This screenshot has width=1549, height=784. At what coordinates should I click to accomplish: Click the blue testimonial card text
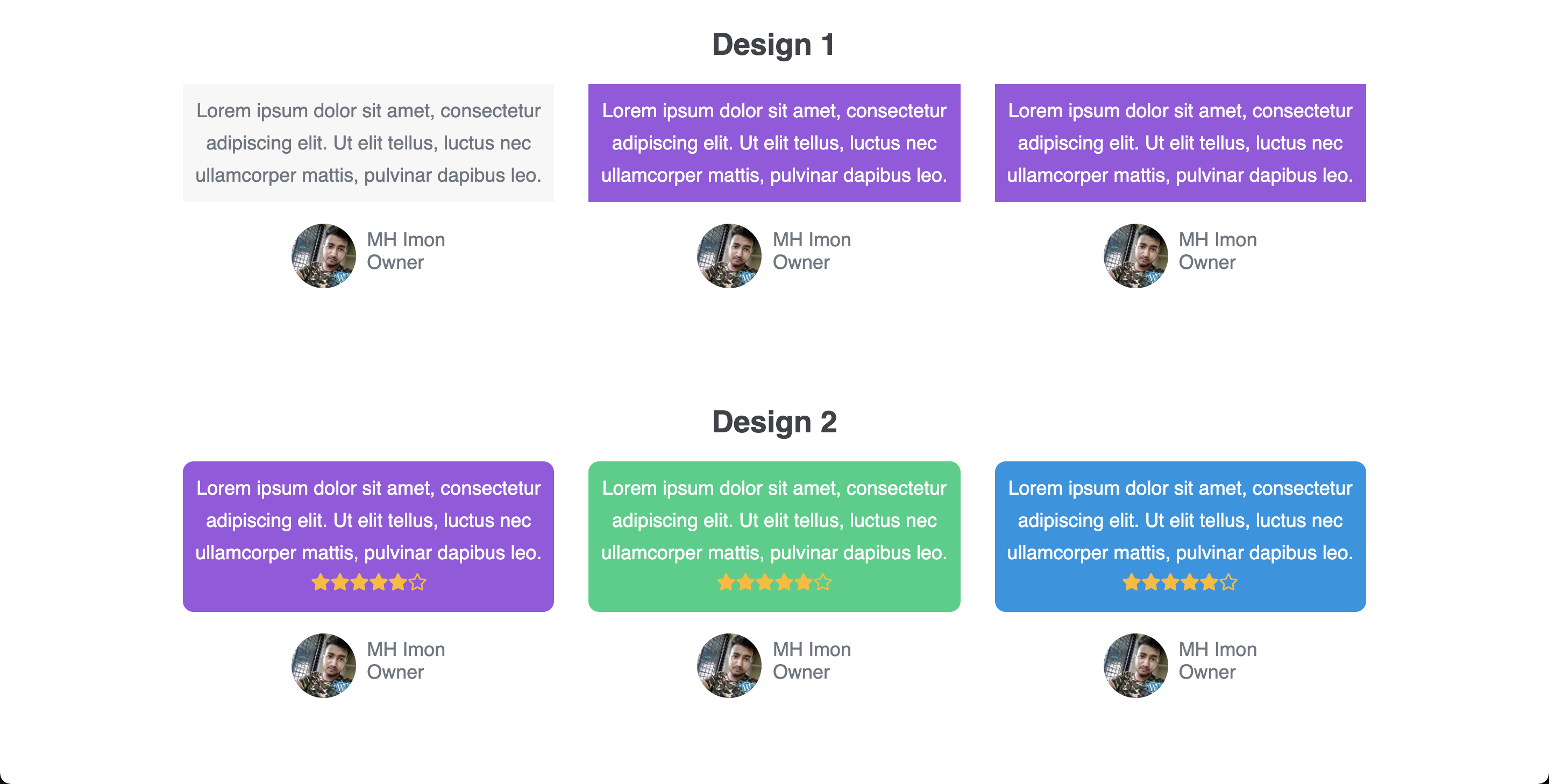tap(1180, 520)
